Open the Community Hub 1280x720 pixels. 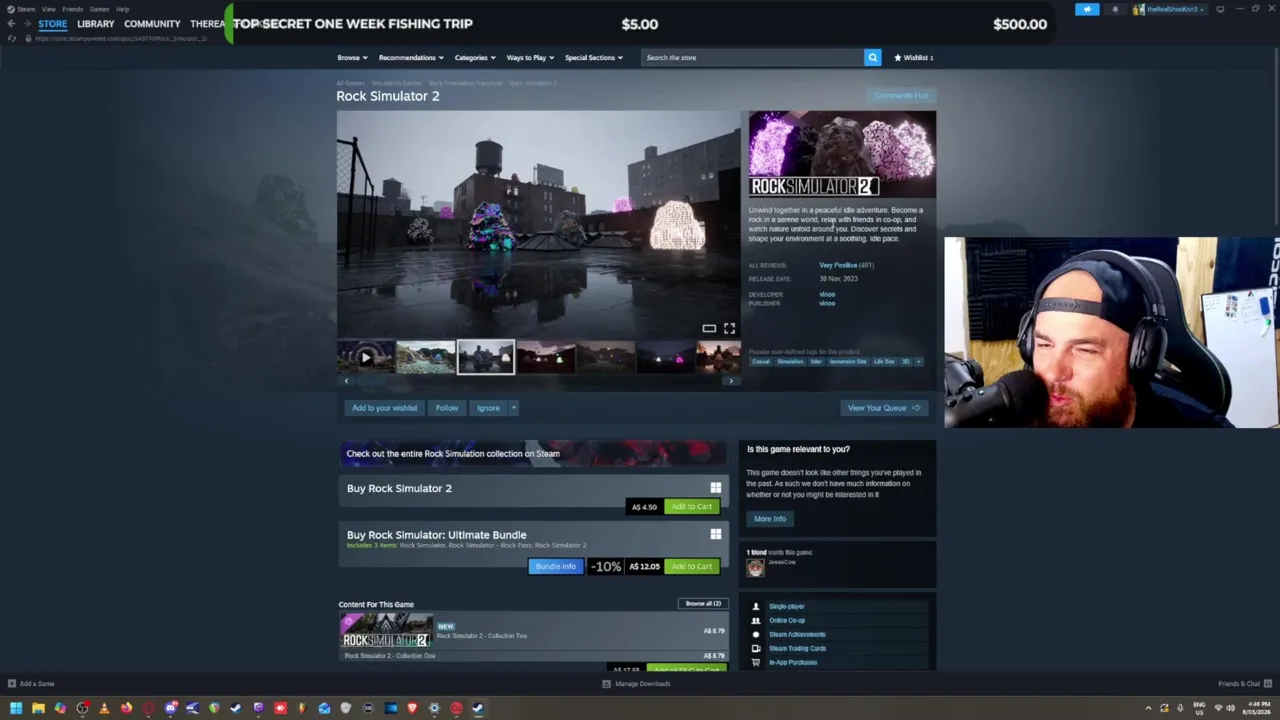click(901, 96)
